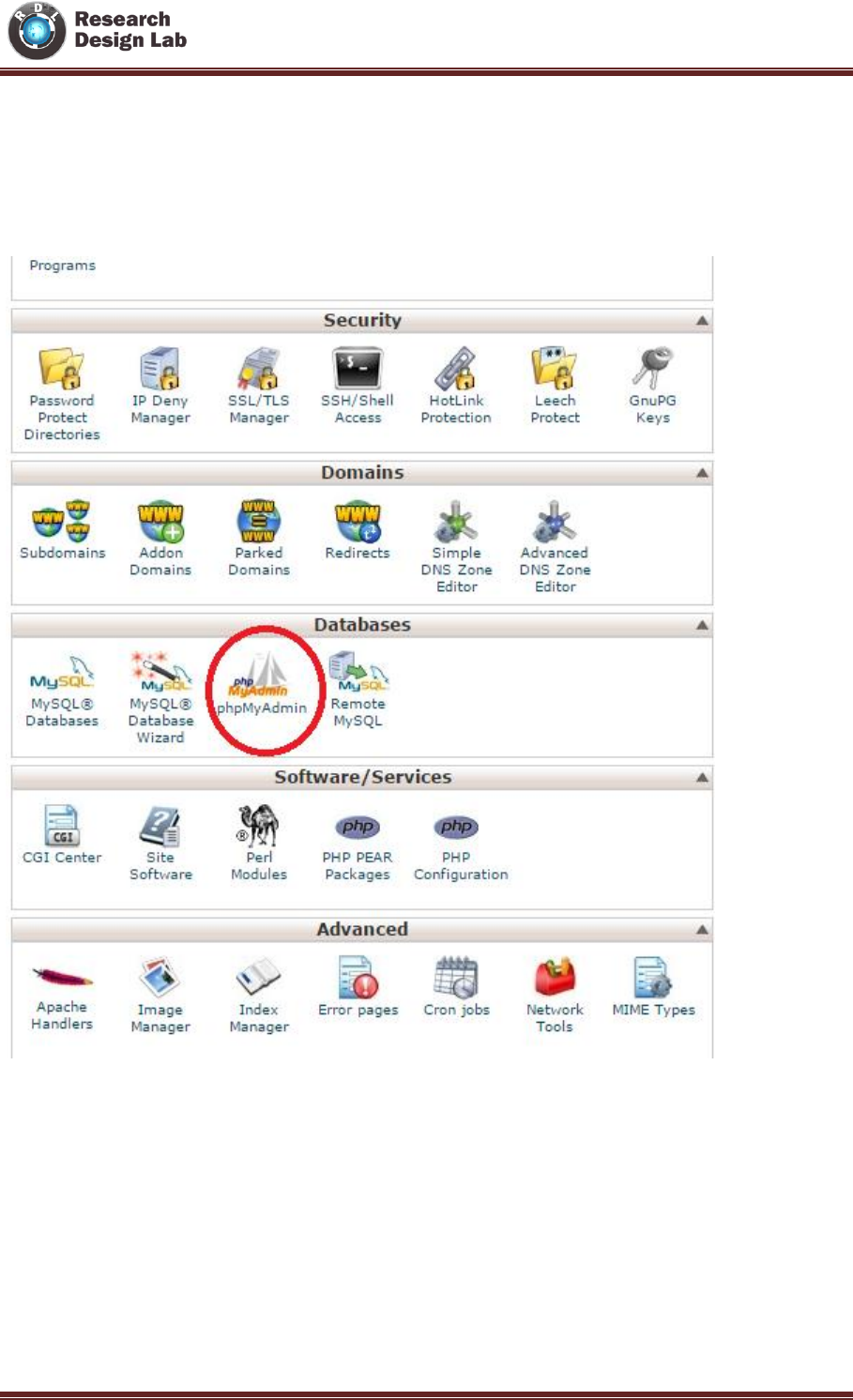
Task: Open Password Protect Directories icon
Action: [x=62, y=369]
